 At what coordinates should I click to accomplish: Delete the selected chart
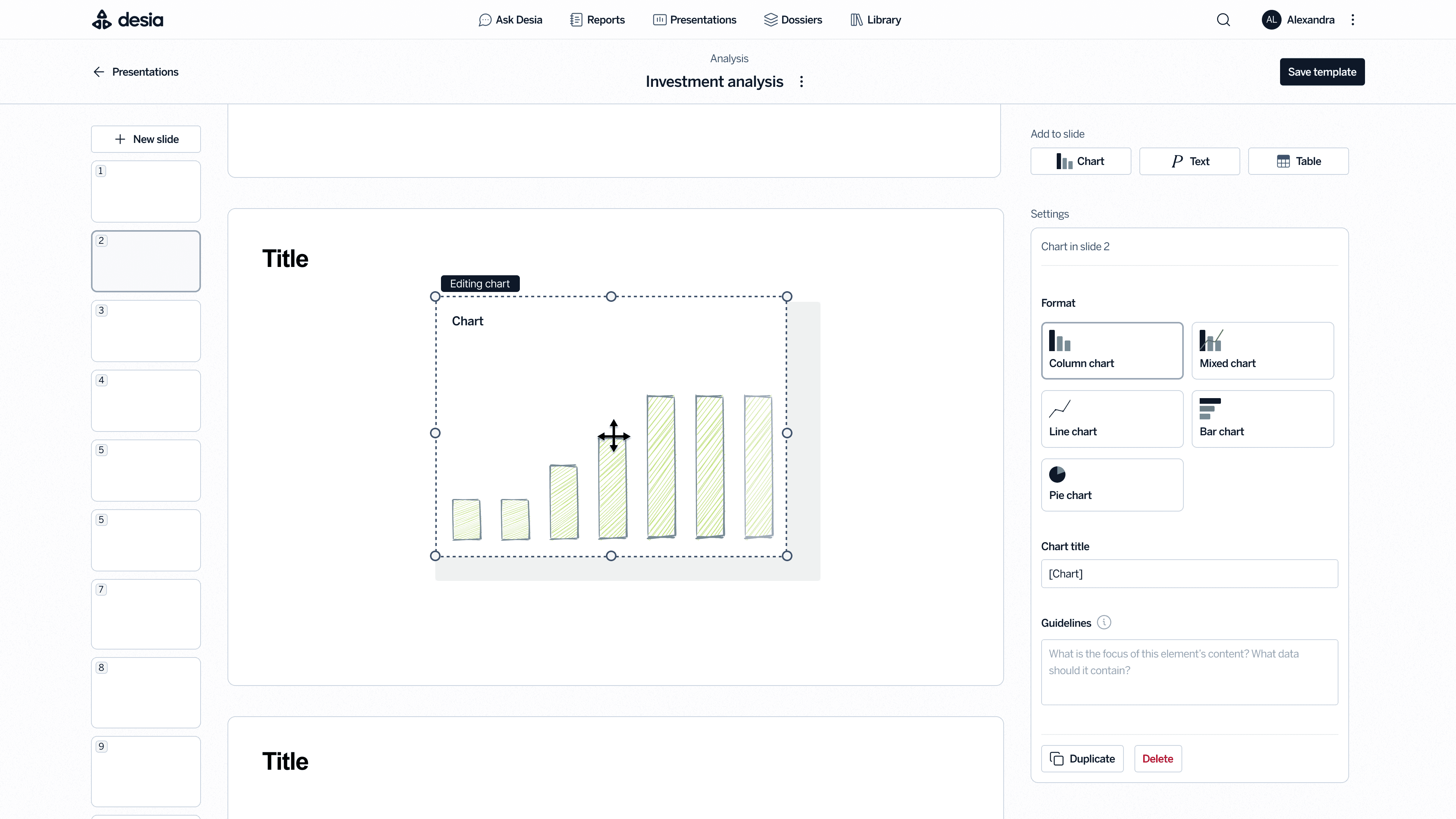[1158, 758]
